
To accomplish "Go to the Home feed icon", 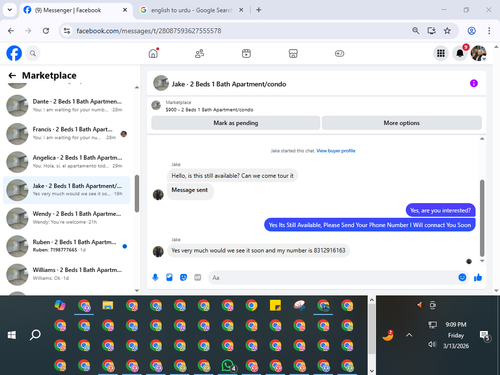I will [x=153, y=53].
